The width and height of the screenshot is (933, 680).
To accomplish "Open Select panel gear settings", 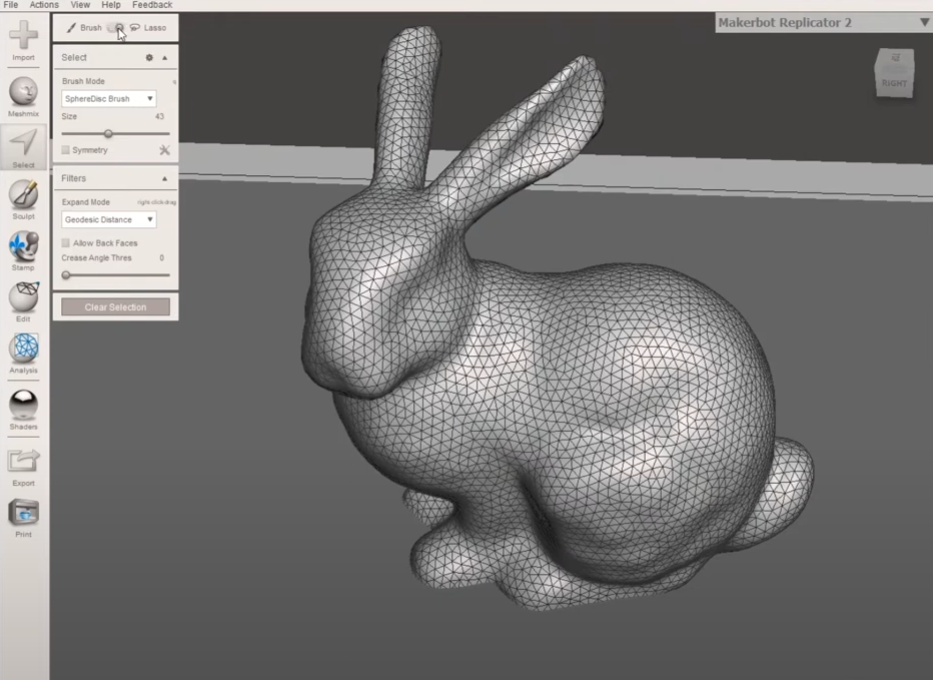I will click(x=149, y=58).
